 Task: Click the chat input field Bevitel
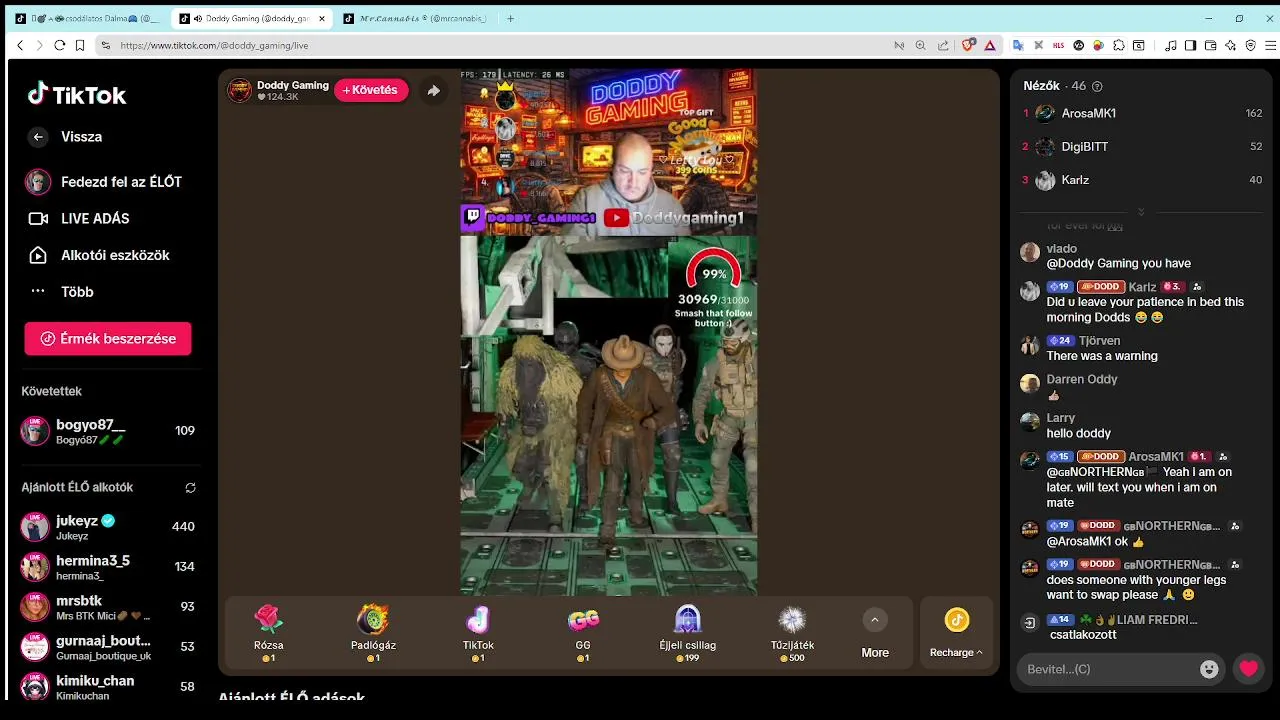click(x=1107, y=669)
